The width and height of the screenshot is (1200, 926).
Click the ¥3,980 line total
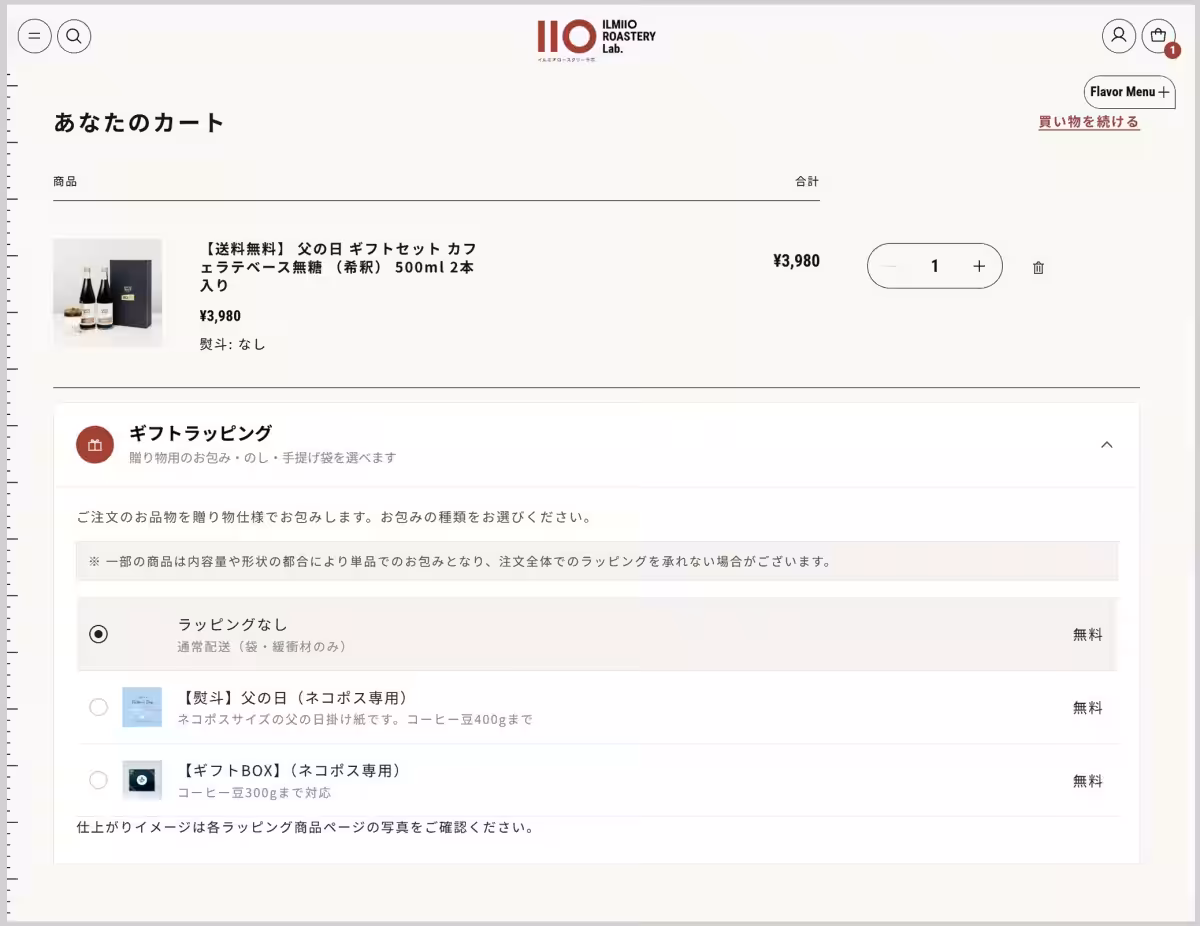coord(796,261)
